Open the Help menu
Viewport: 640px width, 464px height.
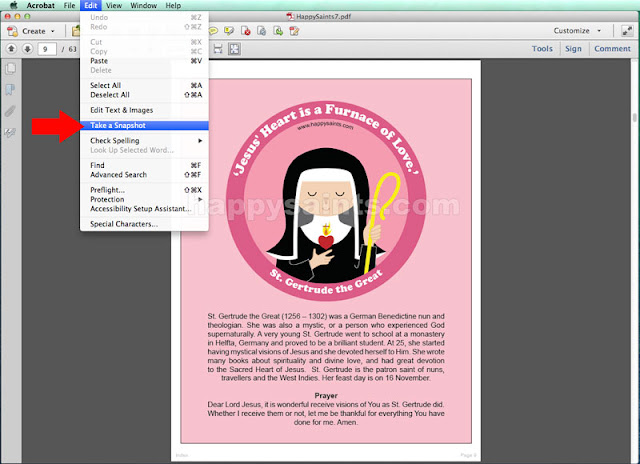173,5
